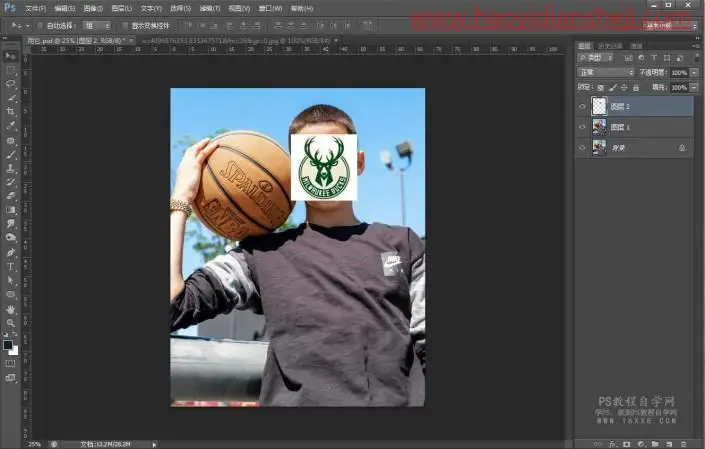Select the 图层 1 layer thumbnail
The height and width of the screenshot is (449, 705).
pos(599,127)
